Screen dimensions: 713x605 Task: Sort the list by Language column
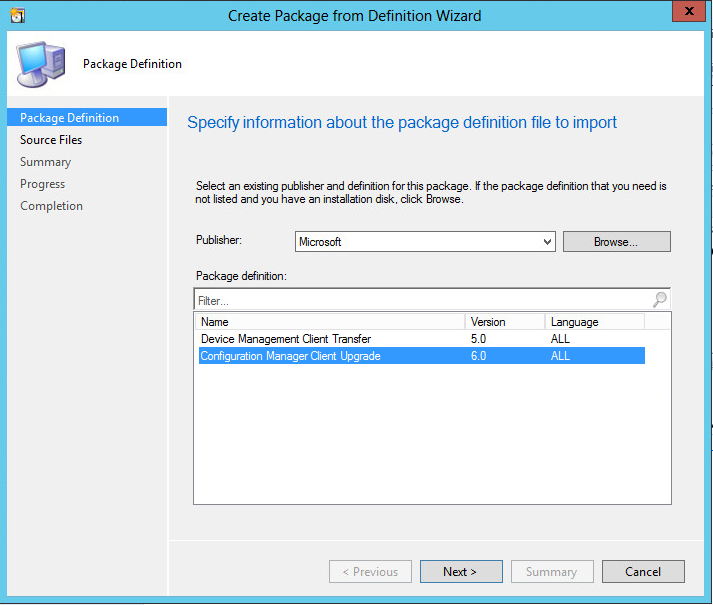pos(595,322)
